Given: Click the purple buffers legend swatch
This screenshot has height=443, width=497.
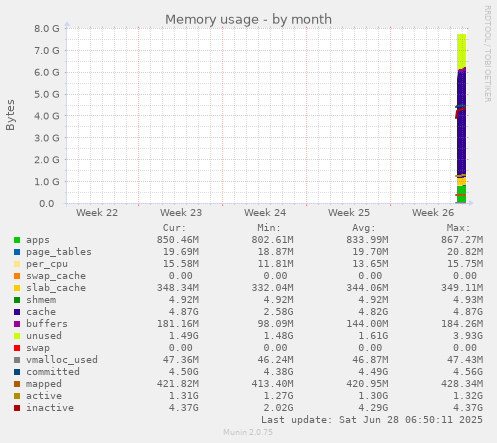Looking at the screenshot, I should pos(17,324).
